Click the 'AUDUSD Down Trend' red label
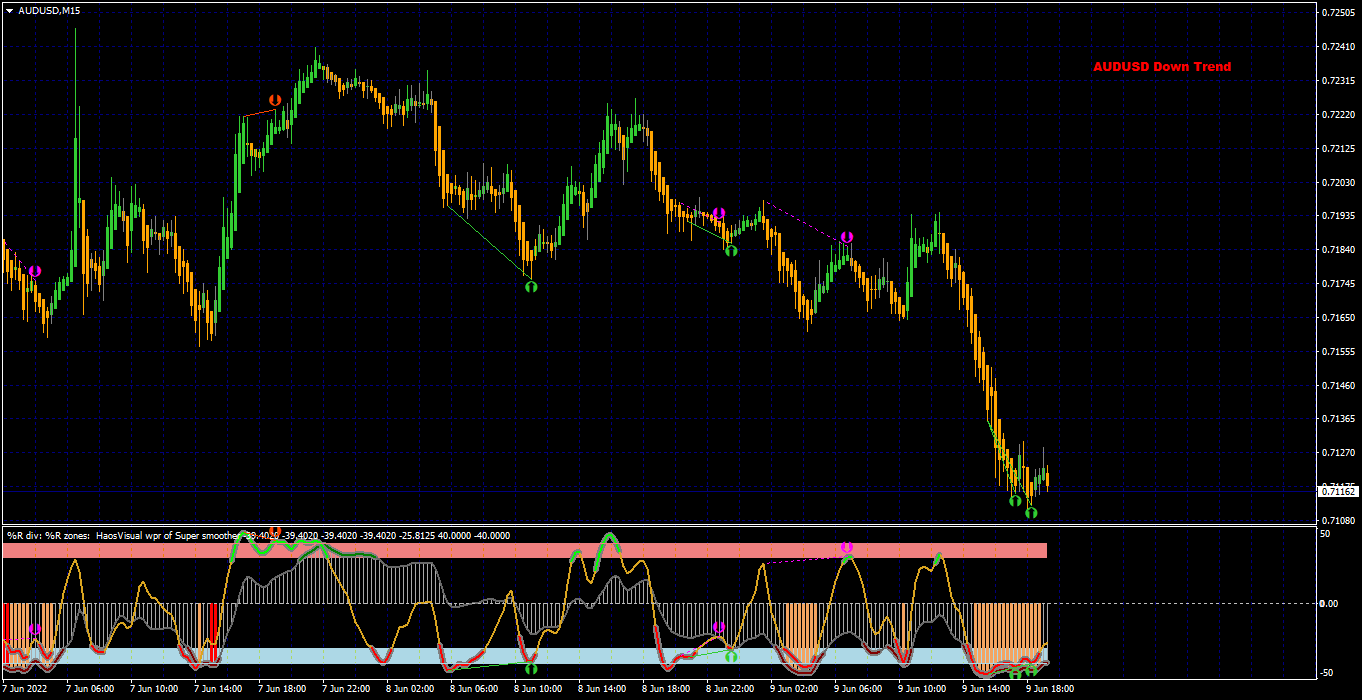The height and width of the screenshot is (700, 1362). coord(1162,67)
